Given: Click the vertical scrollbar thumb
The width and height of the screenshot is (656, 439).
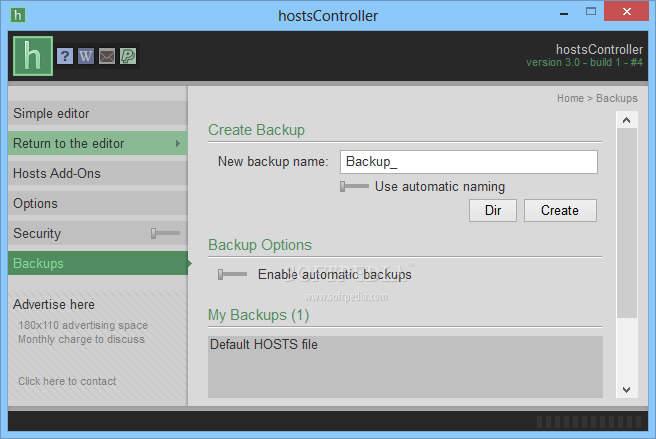Looking at the screenshot, I should pyautogui.click(x=627, y=223).
